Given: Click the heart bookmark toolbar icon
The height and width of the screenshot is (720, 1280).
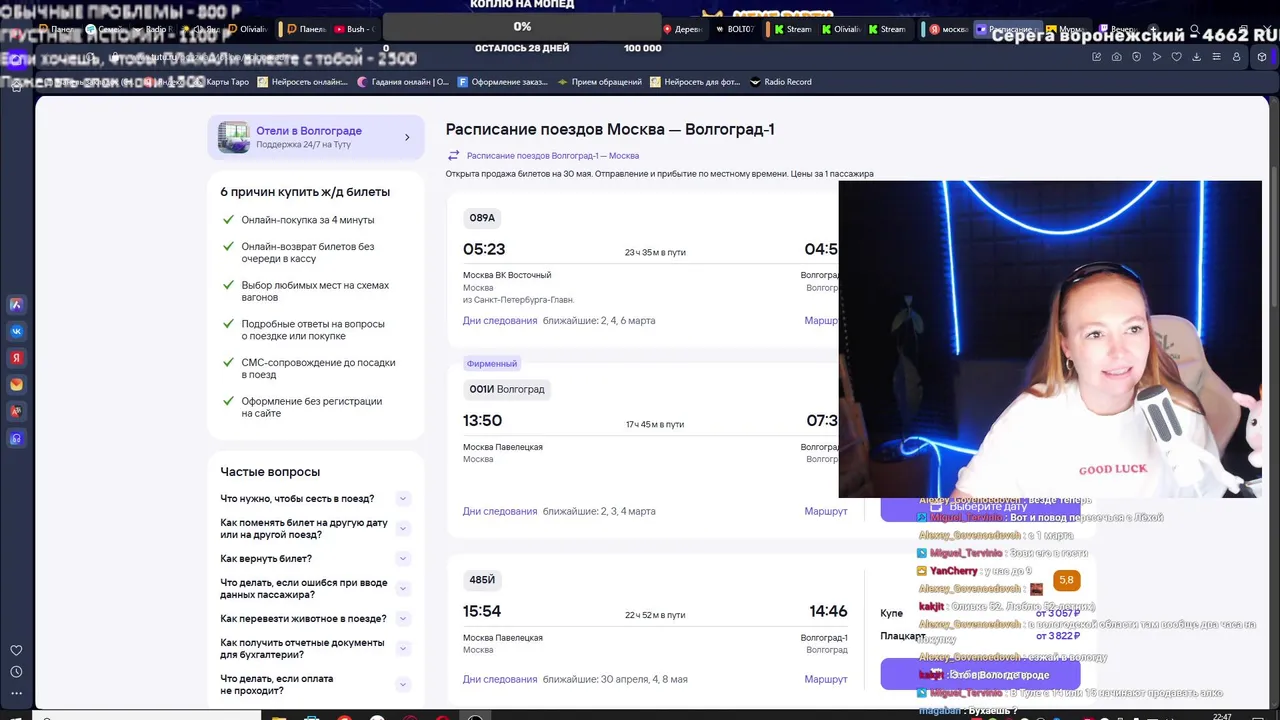Looking at the screenshot, I should pos(1176,57).
